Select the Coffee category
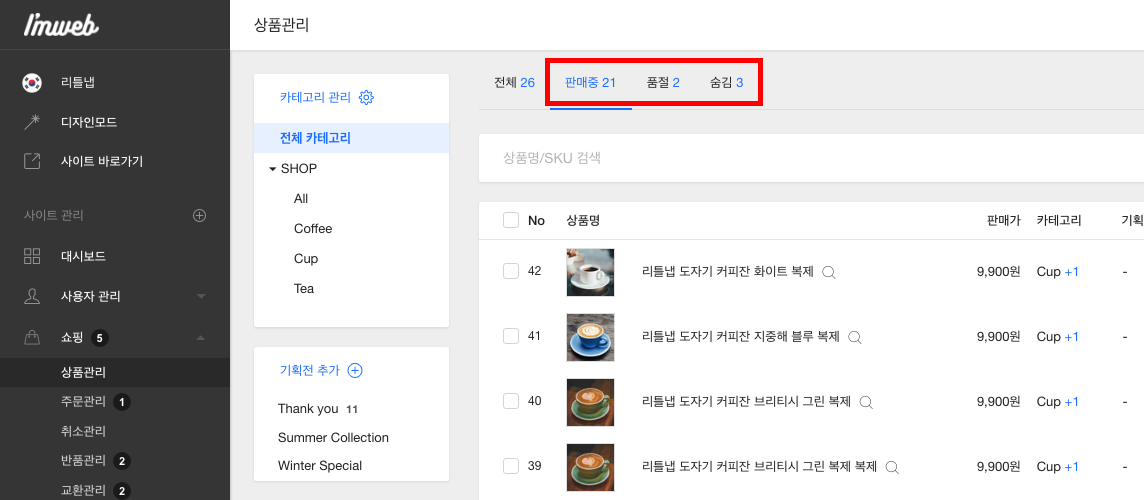This screenshot has height=500, width=1144. [x=313, y=228]
